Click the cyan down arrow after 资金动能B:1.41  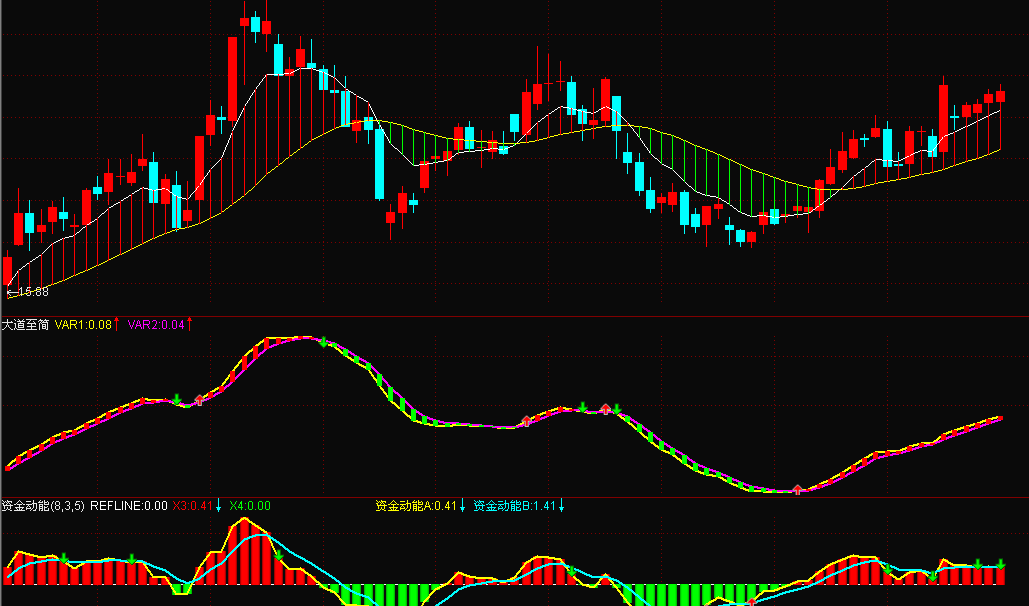click(561, 506)
